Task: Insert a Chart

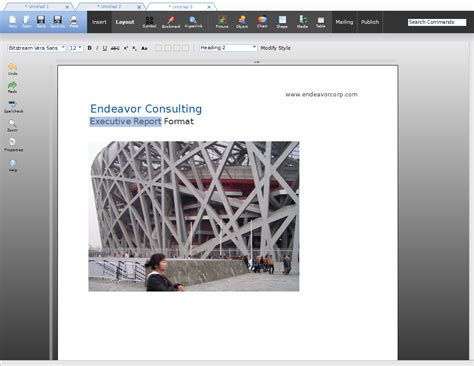Action: [x=262, y=22]
